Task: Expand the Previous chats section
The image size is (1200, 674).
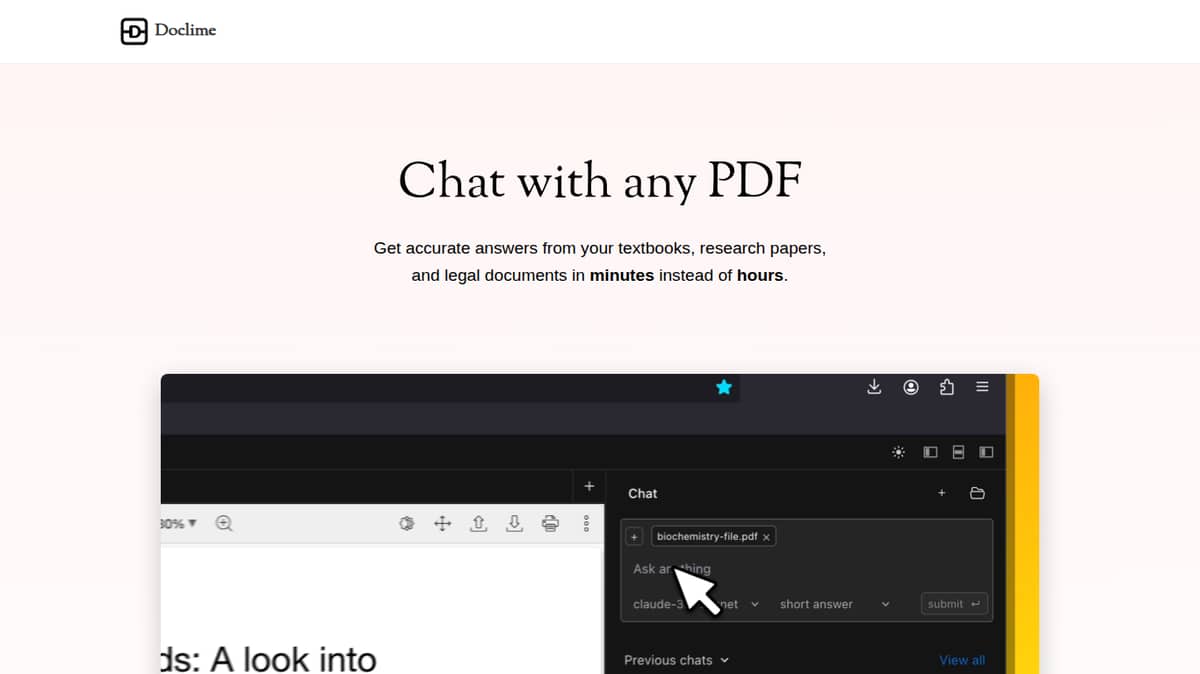Action: [677, 660]
